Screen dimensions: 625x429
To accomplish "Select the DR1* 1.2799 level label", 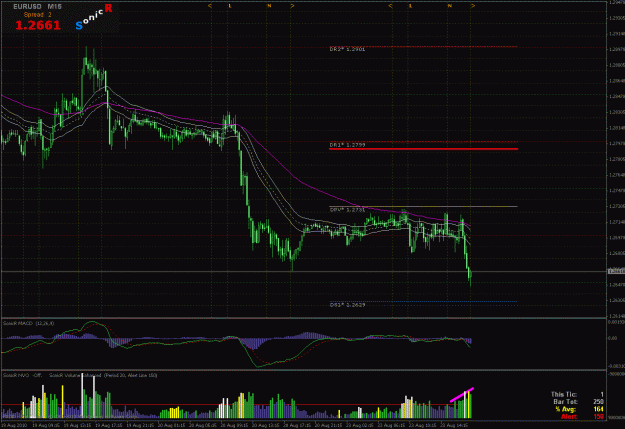I will click(x=347, y=145).
